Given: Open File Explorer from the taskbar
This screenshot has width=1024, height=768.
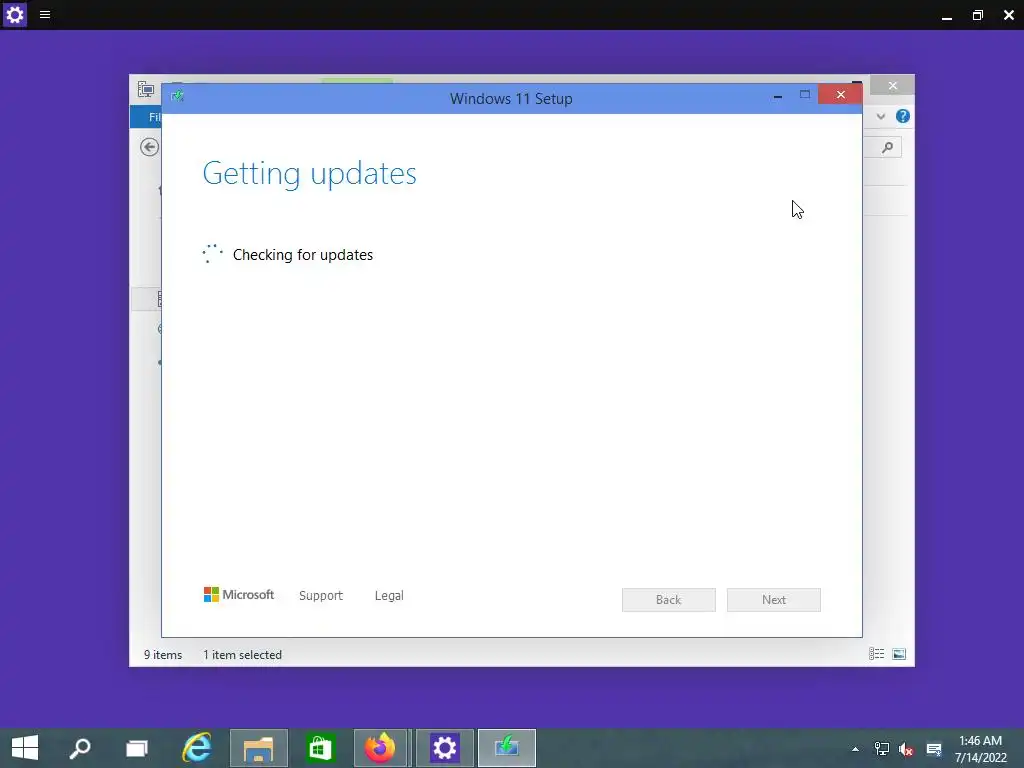Looking at the screenshot, I should pyautogui.click(x=259, y=748).
